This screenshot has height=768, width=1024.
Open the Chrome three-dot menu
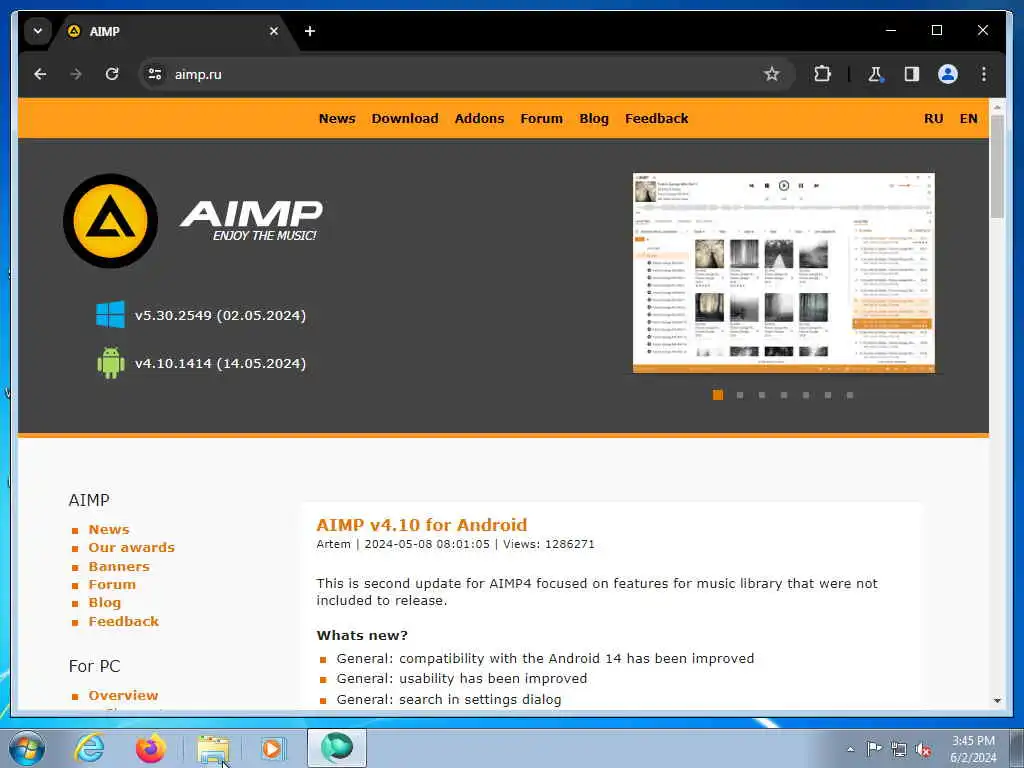click(984, 74)
